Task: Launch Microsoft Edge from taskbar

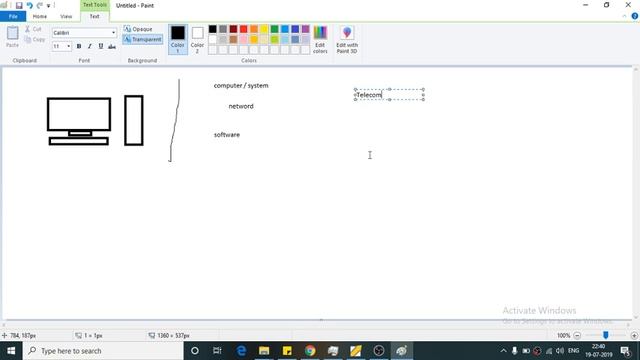Action: [x=241, y=351]
